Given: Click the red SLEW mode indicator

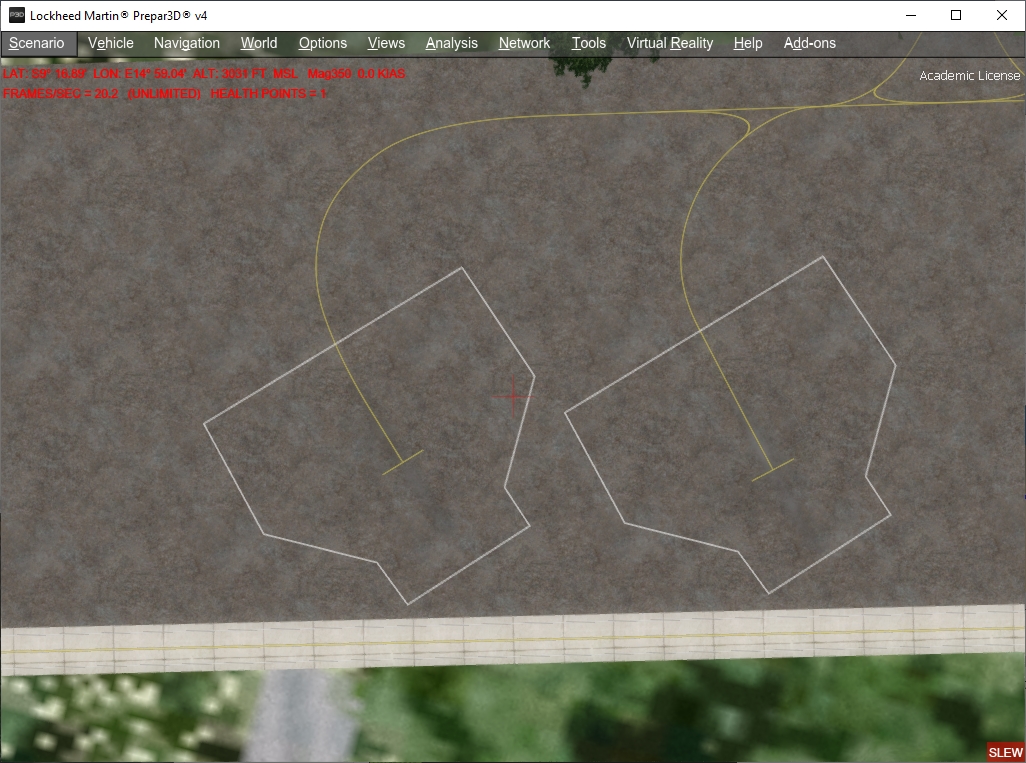Looking at the screenshot, I should click(x=1005, y=753).
